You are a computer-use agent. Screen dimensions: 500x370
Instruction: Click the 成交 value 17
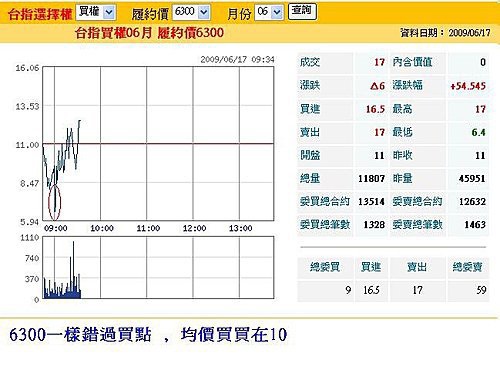point(379,62)
